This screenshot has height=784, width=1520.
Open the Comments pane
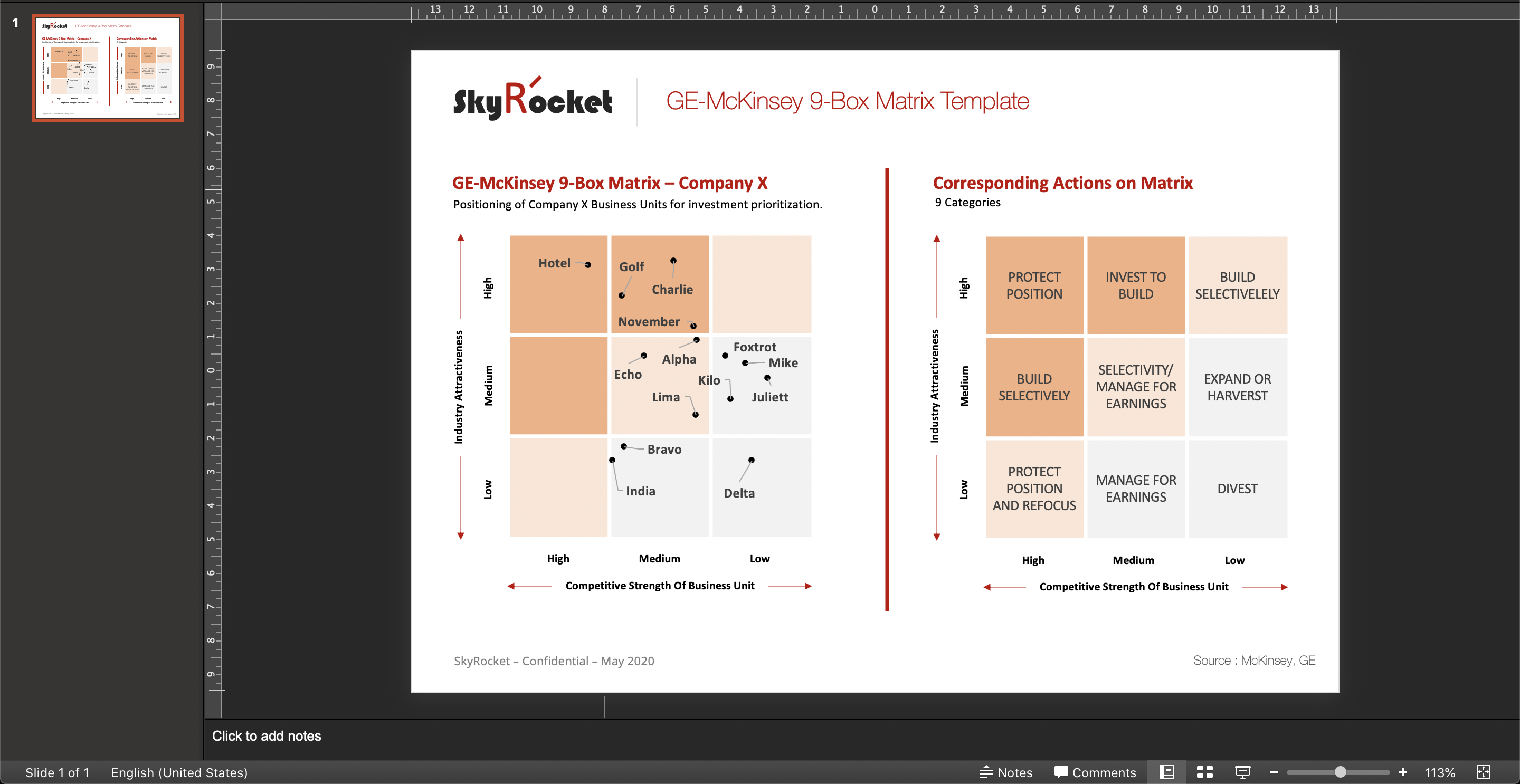click(1095, 772)
